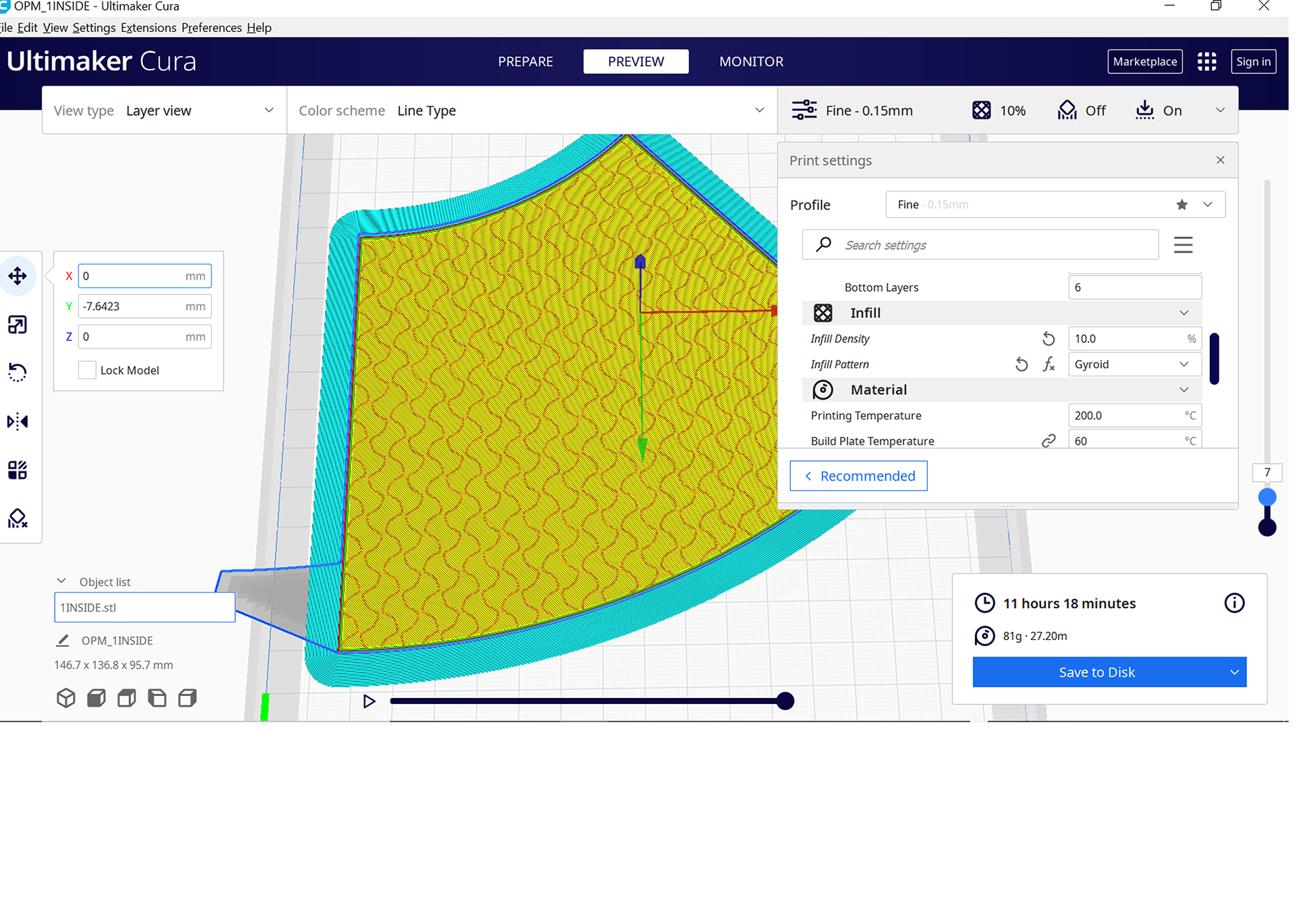
Task: Click the Save to Disk button
Action: click(x=1096, y=672)
